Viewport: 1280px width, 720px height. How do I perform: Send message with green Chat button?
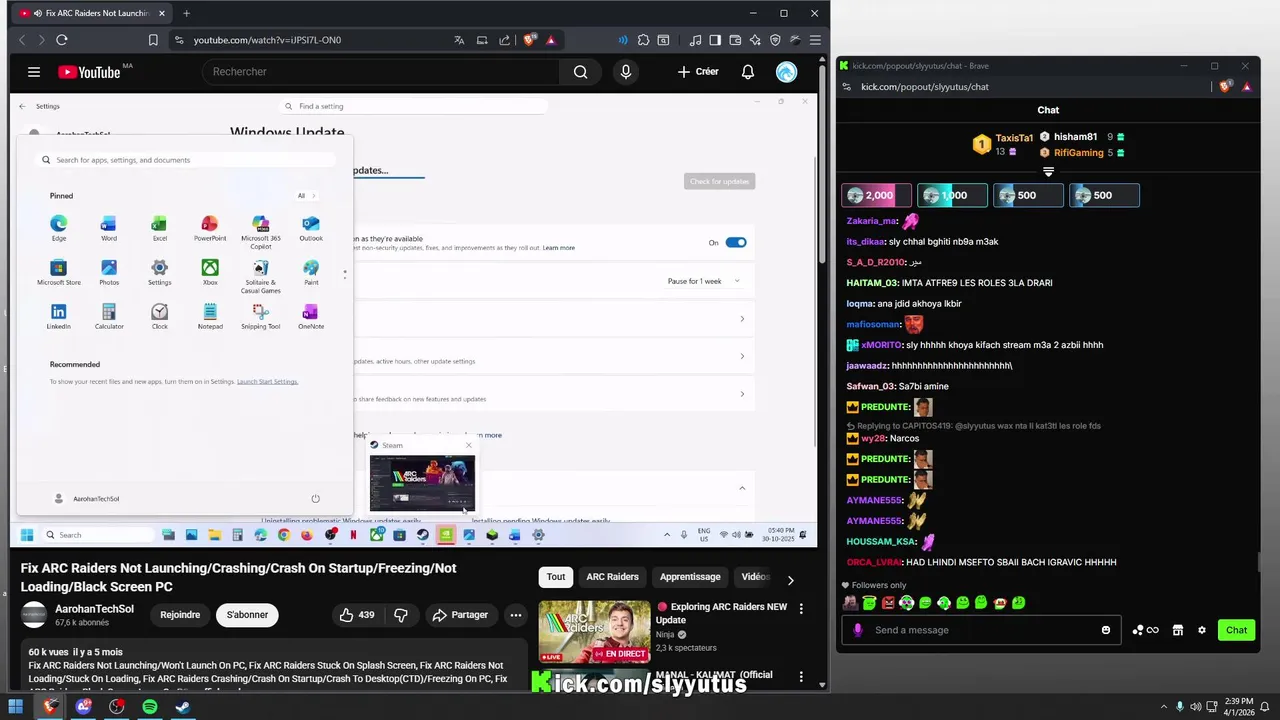pyautogui.click(x=1236, y=630)
